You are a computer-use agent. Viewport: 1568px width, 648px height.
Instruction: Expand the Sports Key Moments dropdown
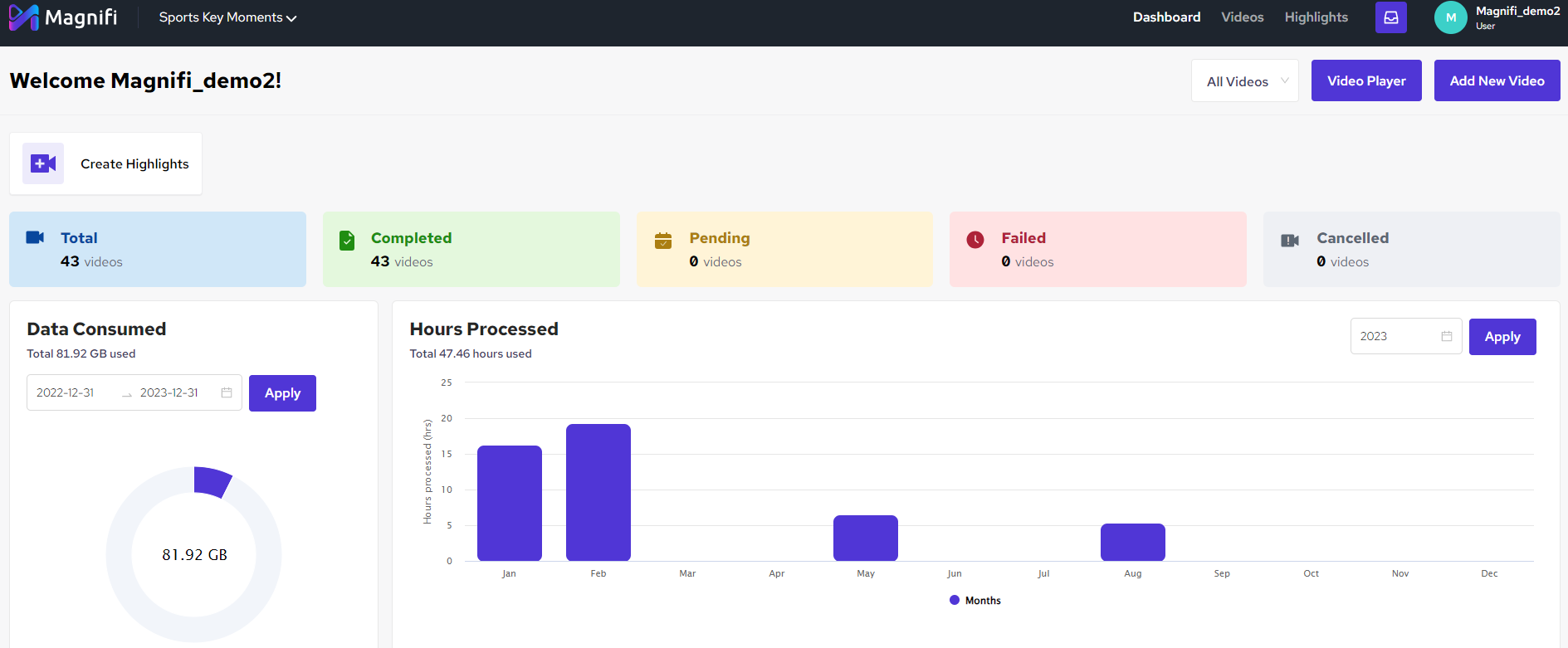[227, 17]
